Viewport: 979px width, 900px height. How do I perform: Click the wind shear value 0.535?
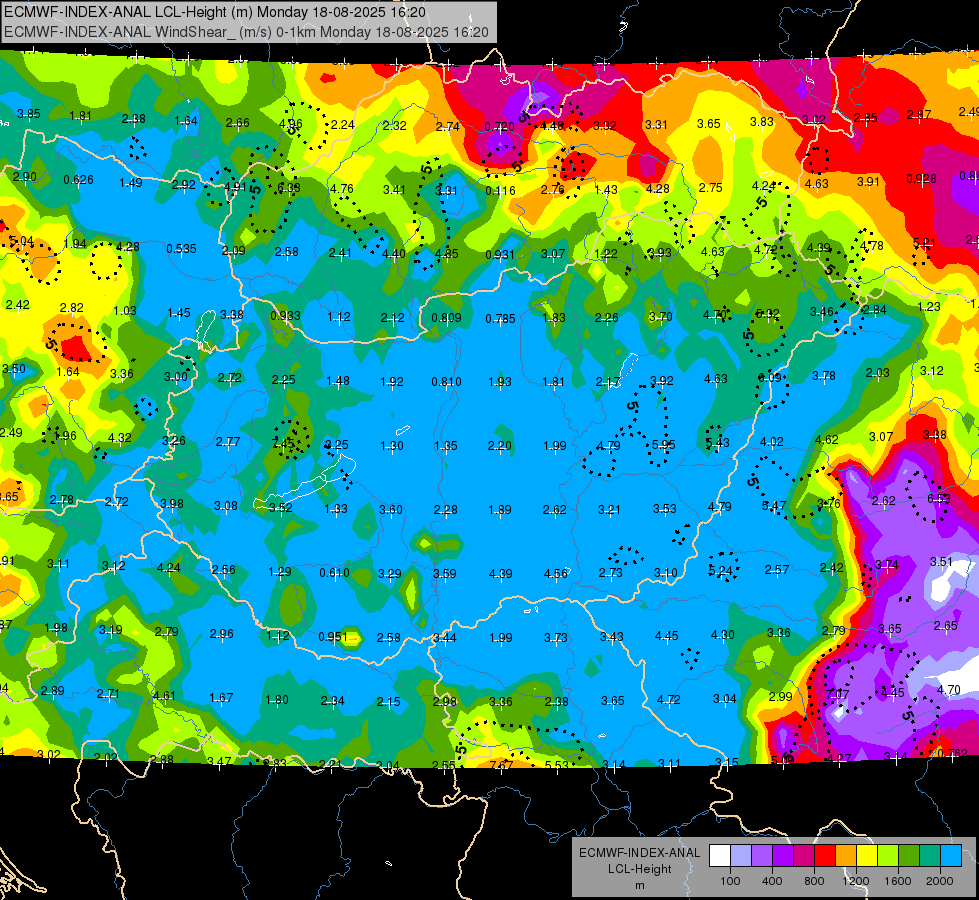coord(182,249)
